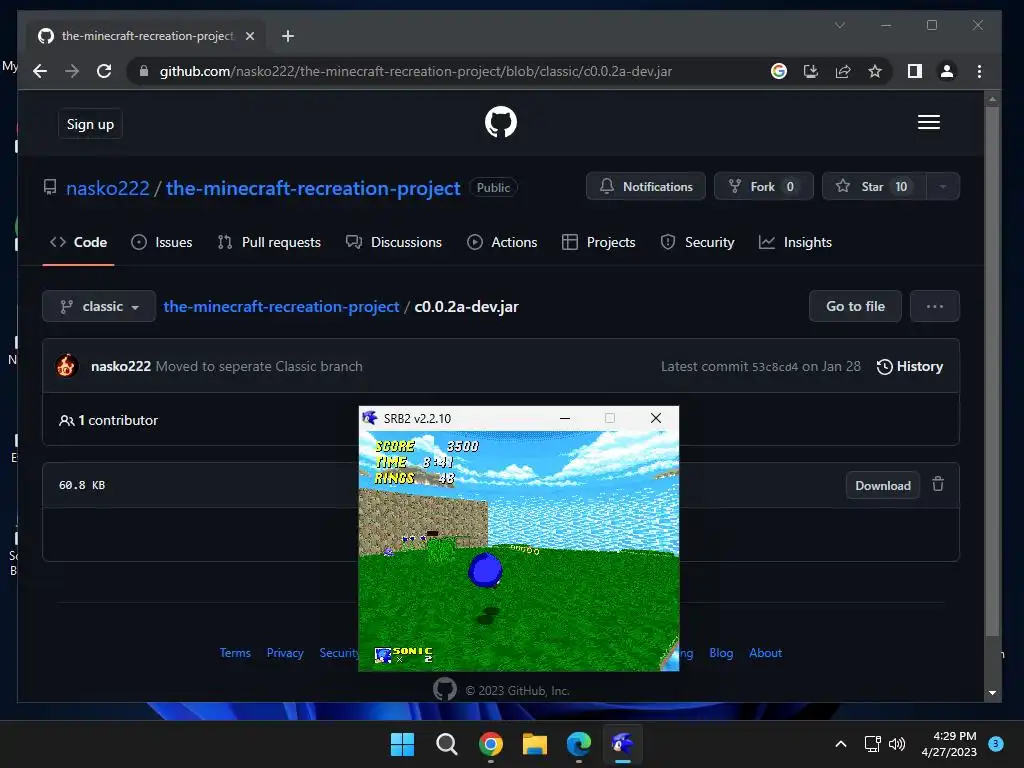Click the Notifications button
Screen dimensions: 1024x768
645,187
